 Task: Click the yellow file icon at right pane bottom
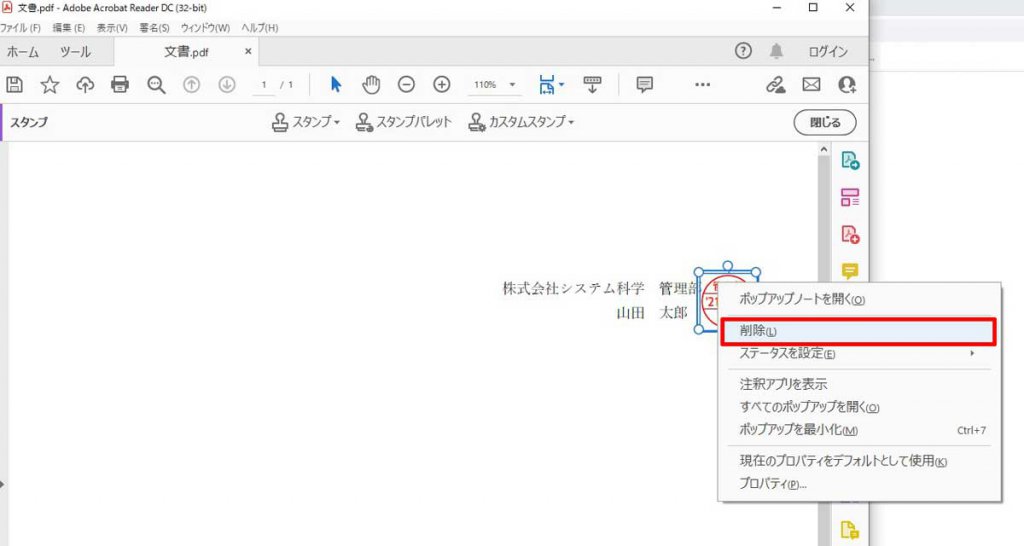[x=850, y=530]
